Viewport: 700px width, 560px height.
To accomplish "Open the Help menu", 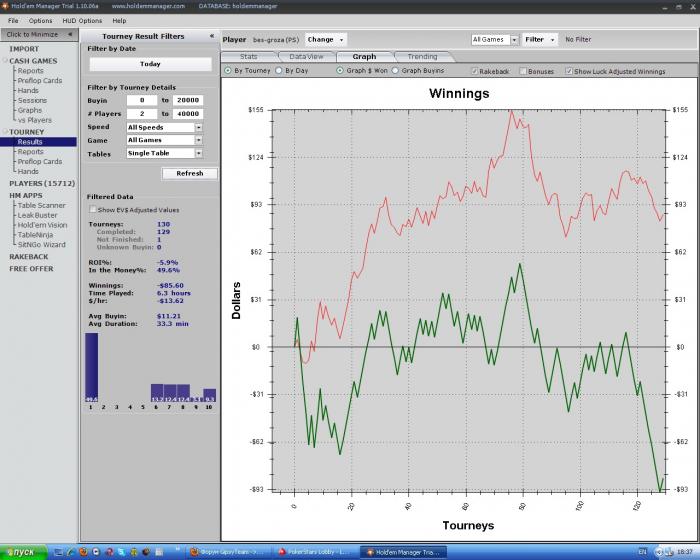I will coord(119,21).
